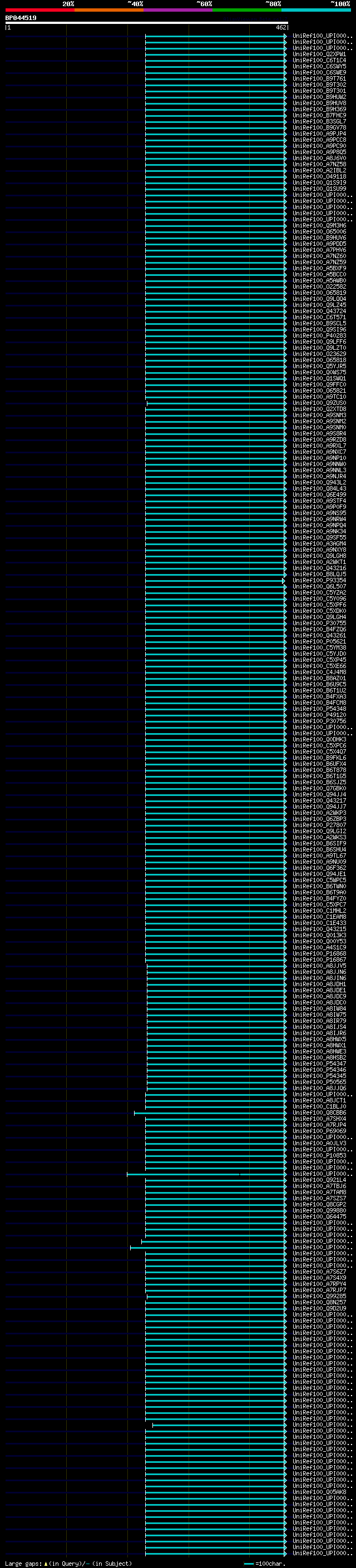This screenshot has height=1568, width=356.
Task: Select hit label UniRef100_C4J4M8
Action: click(x=319, y=672)
